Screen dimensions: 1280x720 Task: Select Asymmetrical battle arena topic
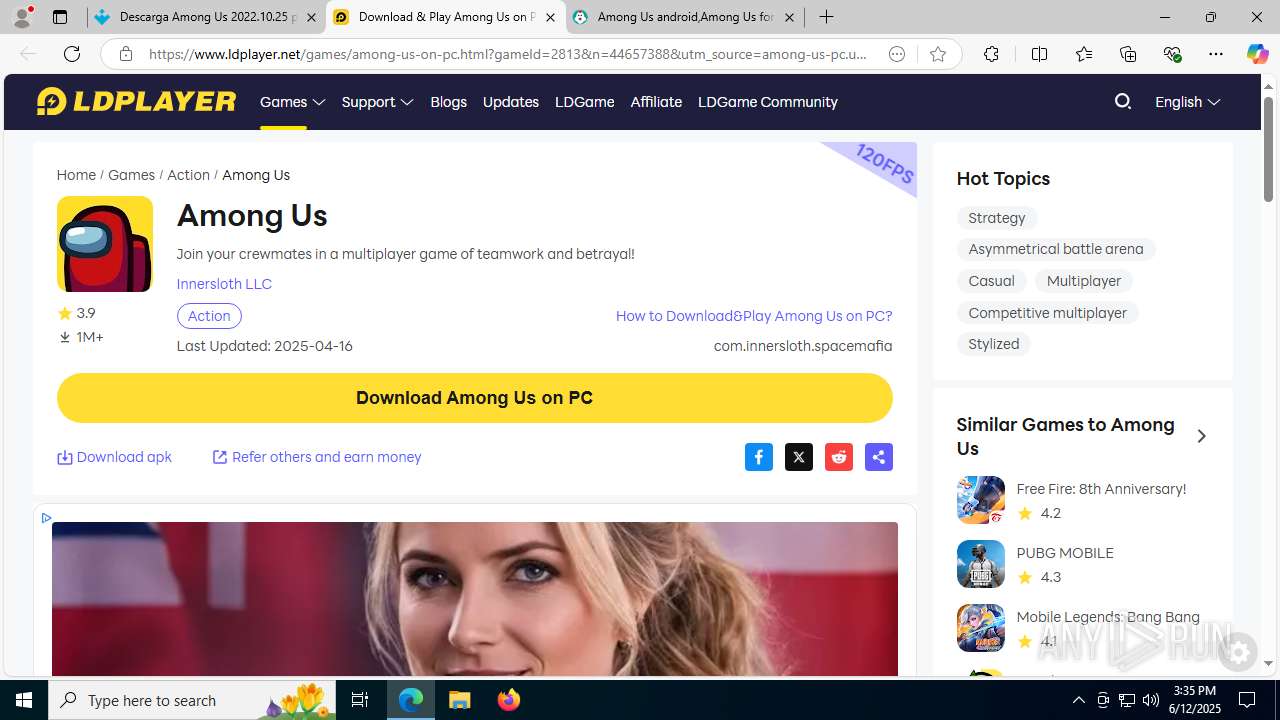pyautogui.click(x=1056, y=249)
